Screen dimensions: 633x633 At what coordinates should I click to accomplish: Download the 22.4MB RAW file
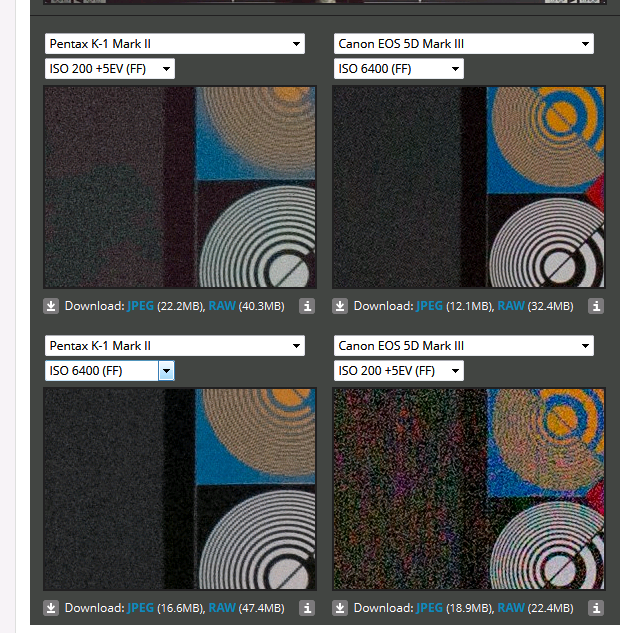511,608
